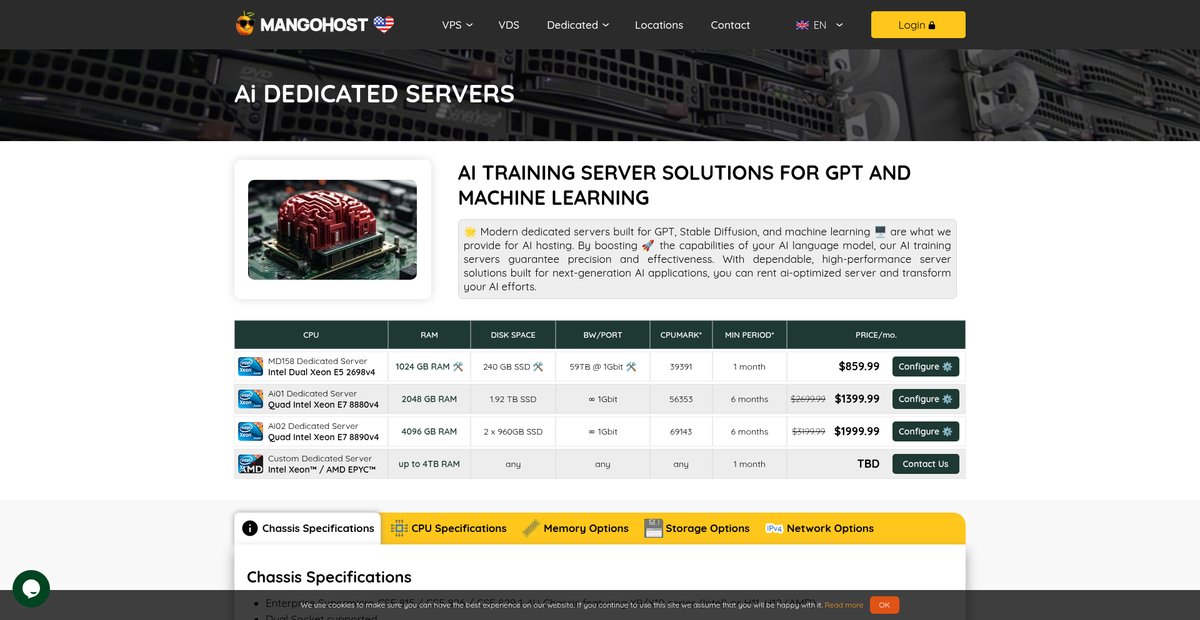Image resolution: width=1200 pixels, height=620 pixels.
Task: Click the struck-through $2699.99 price
Action: point(808,399)
